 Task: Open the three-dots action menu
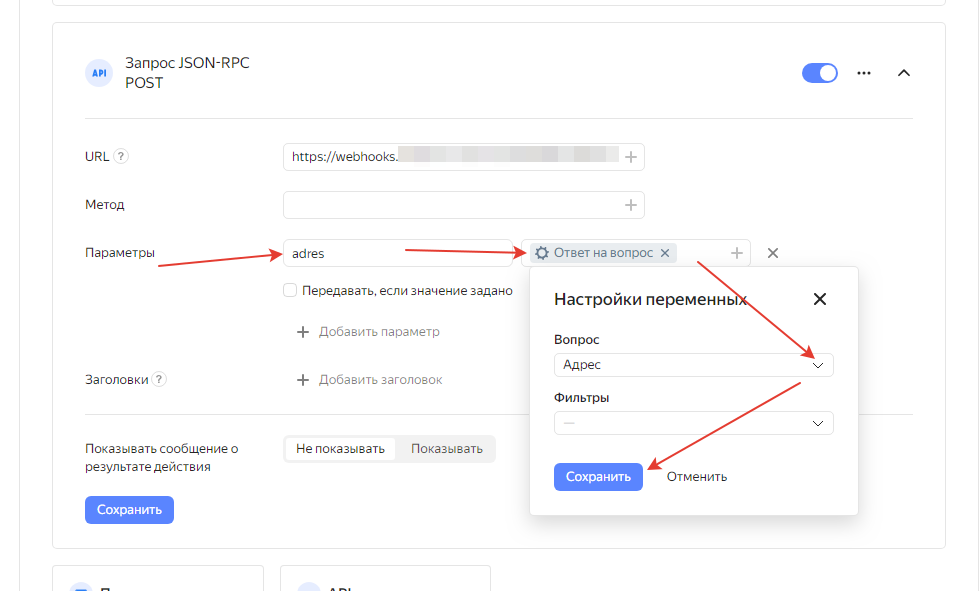pos(864,73)
